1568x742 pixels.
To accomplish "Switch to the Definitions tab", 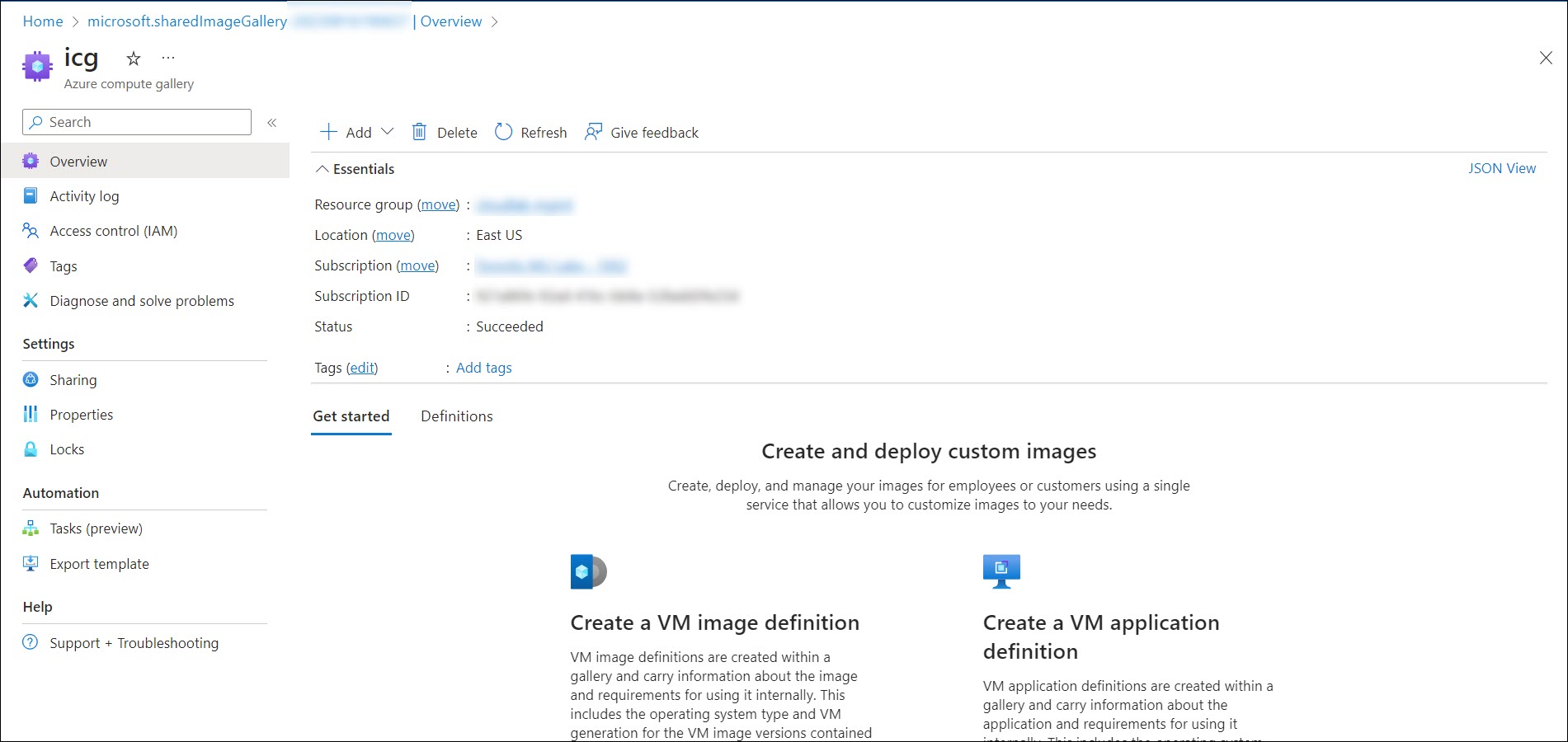I will pos(457,416).
